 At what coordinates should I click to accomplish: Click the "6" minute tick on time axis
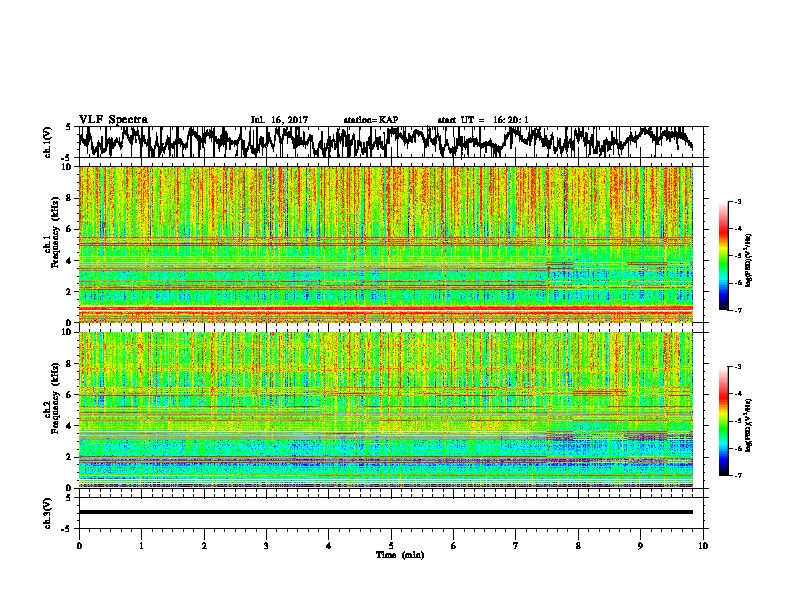pyautogui.click(x=454, y=546)
